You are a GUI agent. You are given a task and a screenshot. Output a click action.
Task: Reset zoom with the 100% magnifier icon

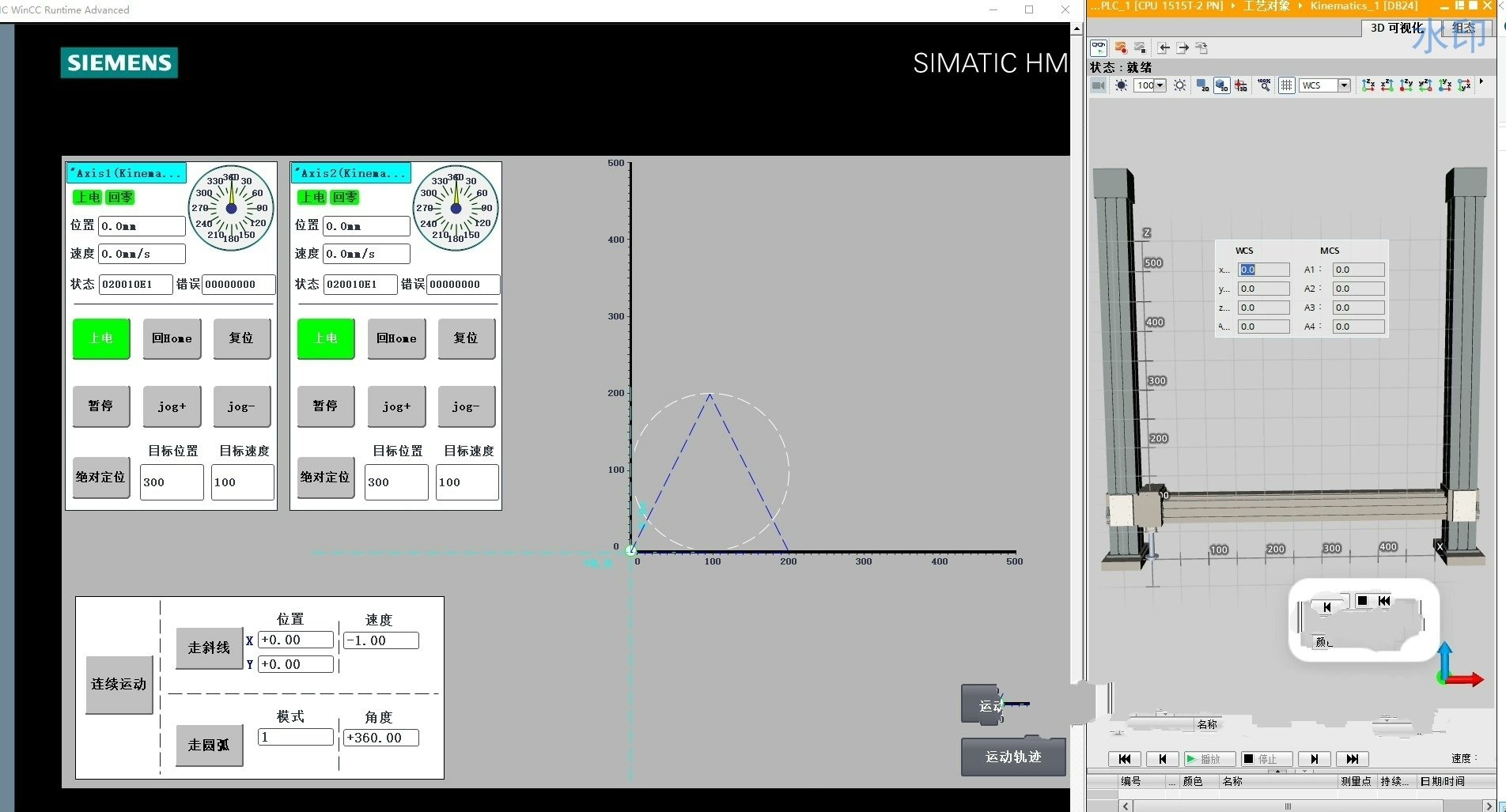tap(1264, 85)
